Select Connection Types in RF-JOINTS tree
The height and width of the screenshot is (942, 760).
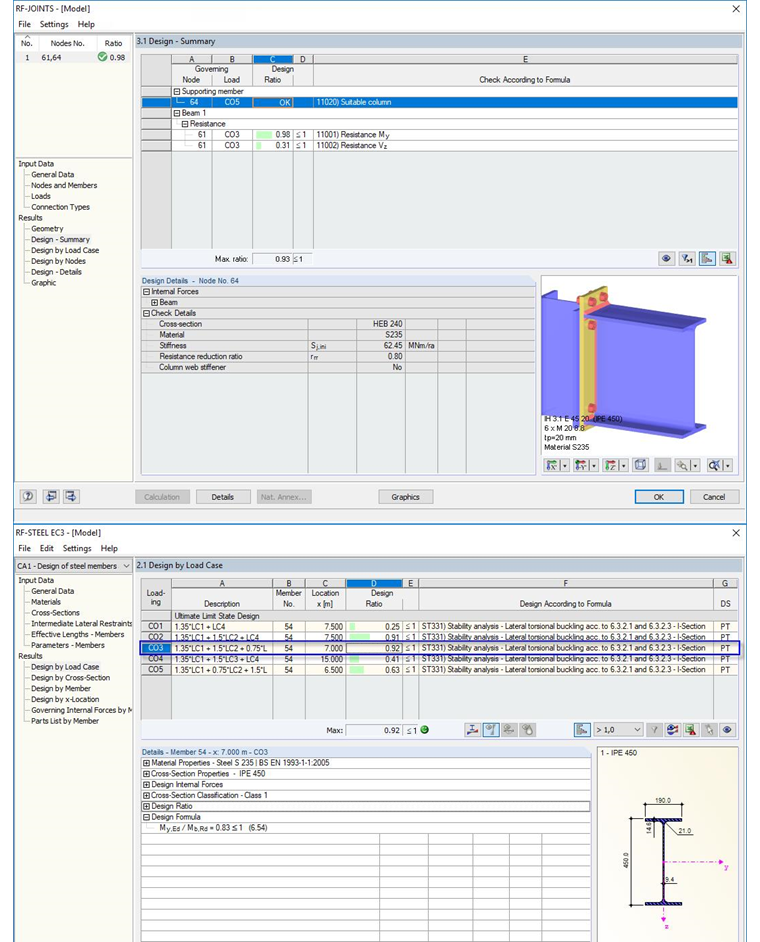(x=60, y=207)
